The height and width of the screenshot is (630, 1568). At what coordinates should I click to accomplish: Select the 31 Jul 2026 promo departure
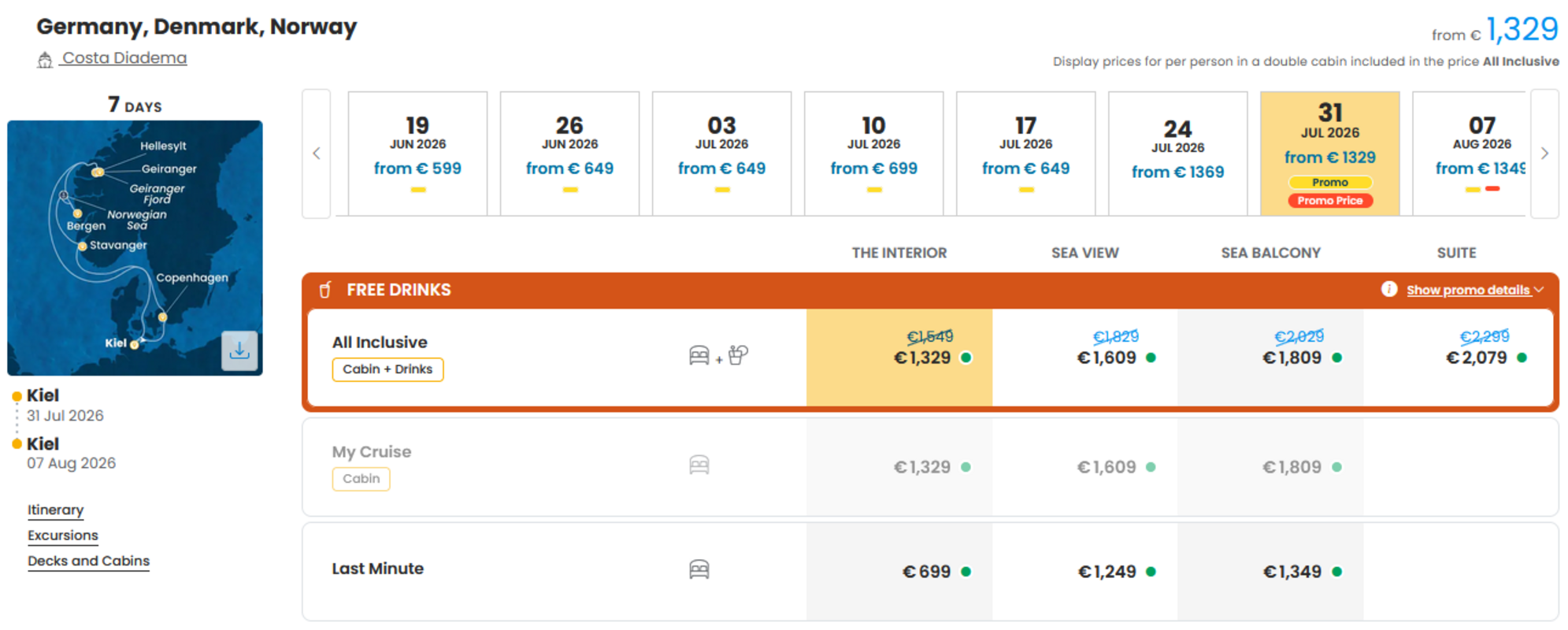coord(1329,154)
